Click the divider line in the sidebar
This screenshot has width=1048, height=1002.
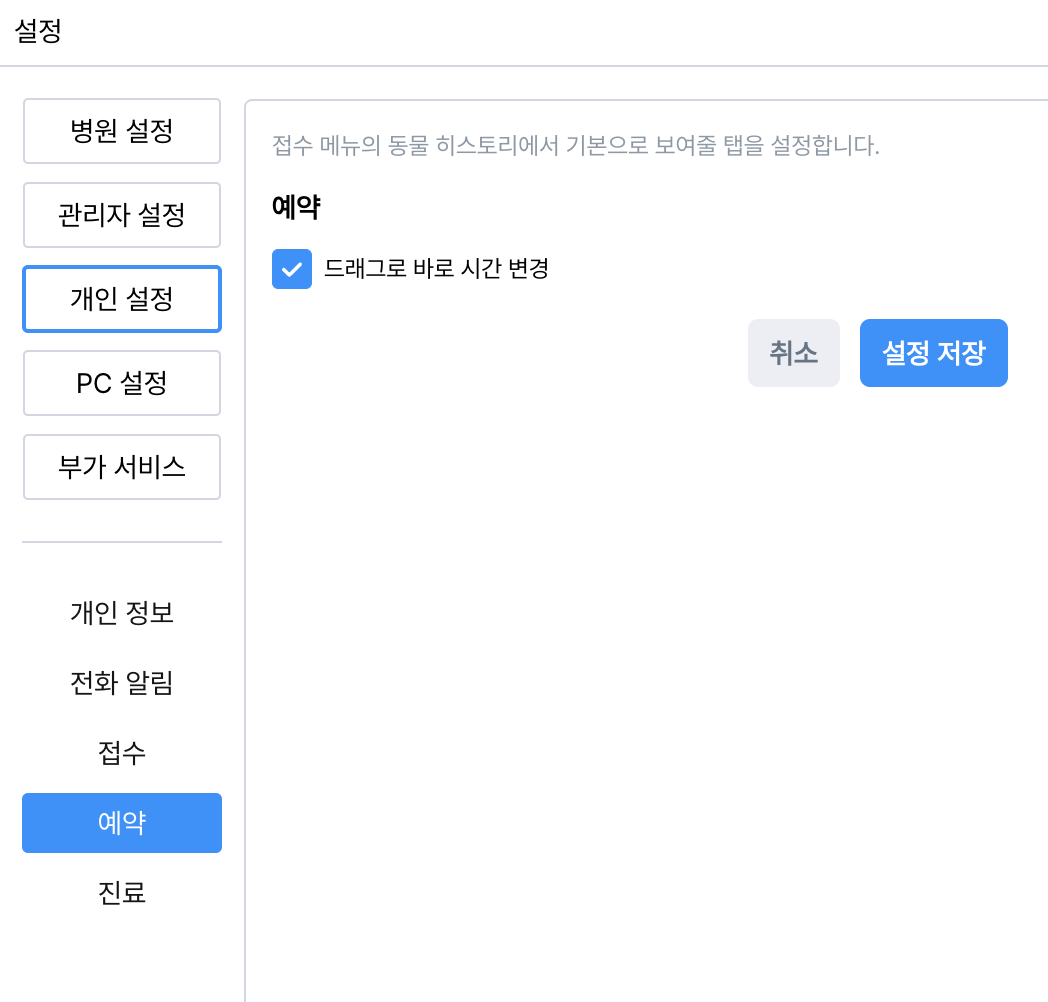pyautogui.click(x=121, y=542)
